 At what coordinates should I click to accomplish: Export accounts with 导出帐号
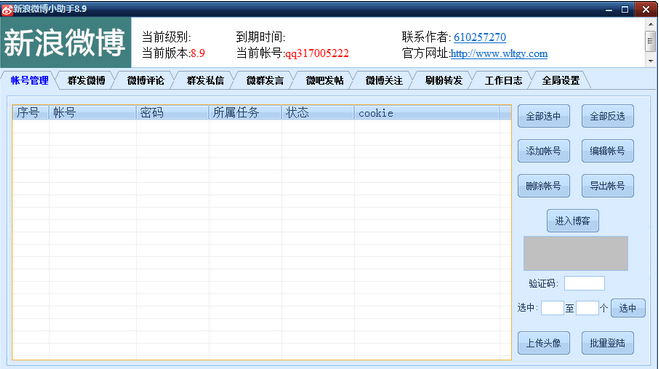point(607,186)
